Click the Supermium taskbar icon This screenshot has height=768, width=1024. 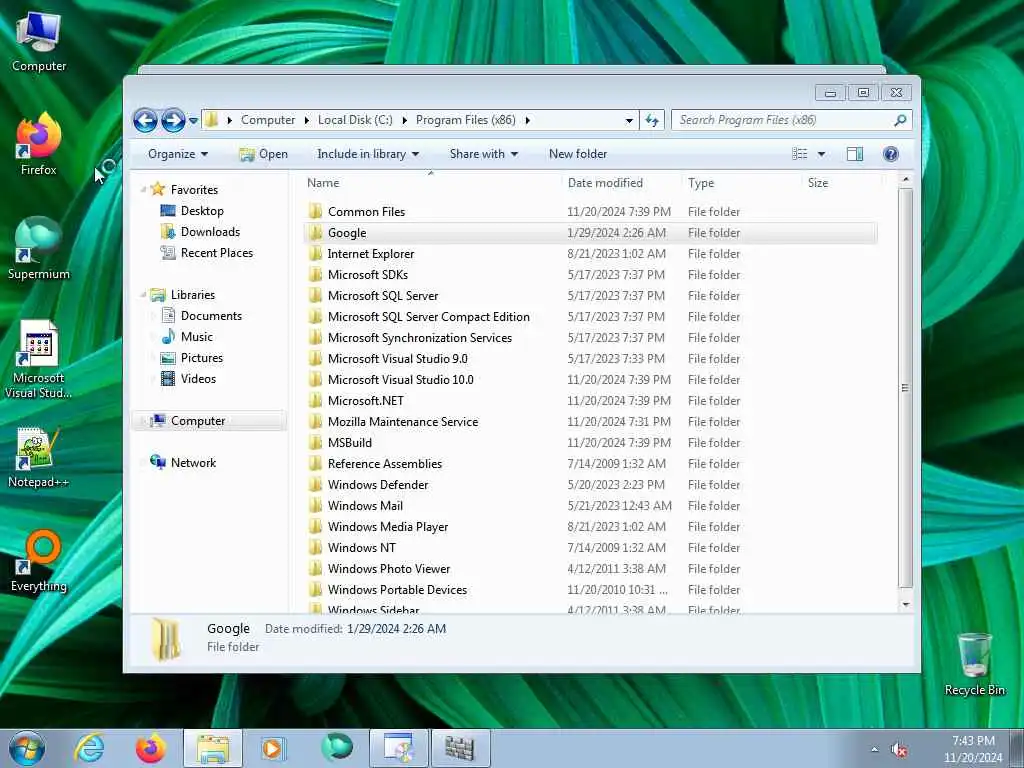pos(336,748)
